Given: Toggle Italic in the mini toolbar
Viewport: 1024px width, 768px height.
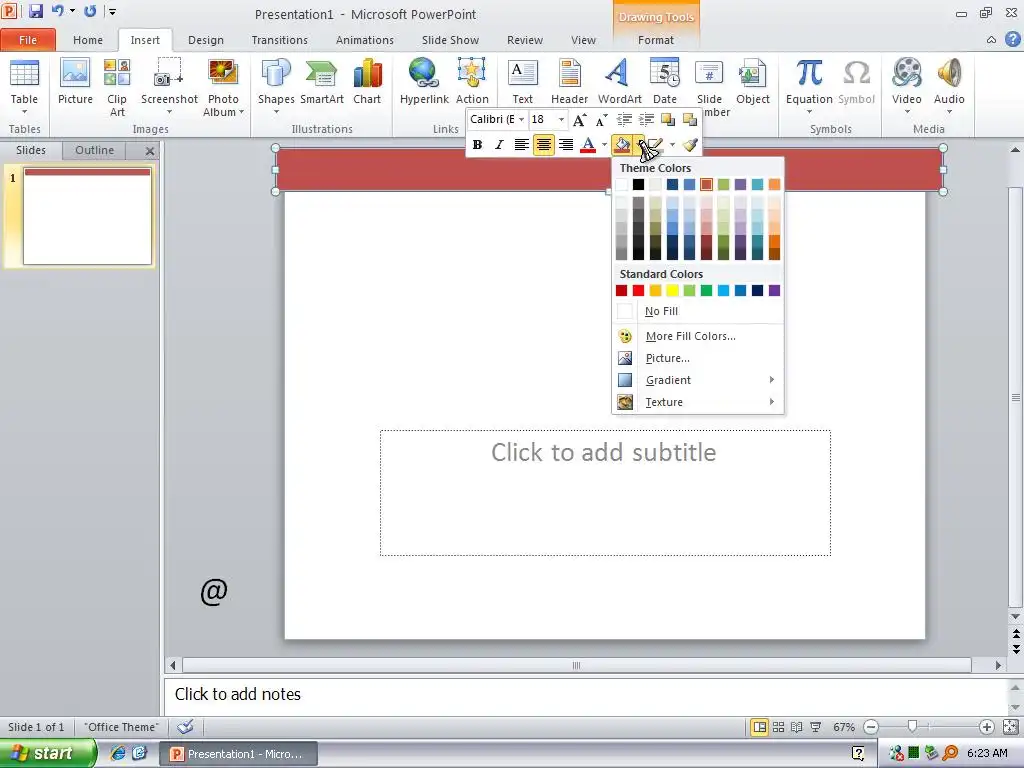Looking at the screenshot, I should (499, 145).
